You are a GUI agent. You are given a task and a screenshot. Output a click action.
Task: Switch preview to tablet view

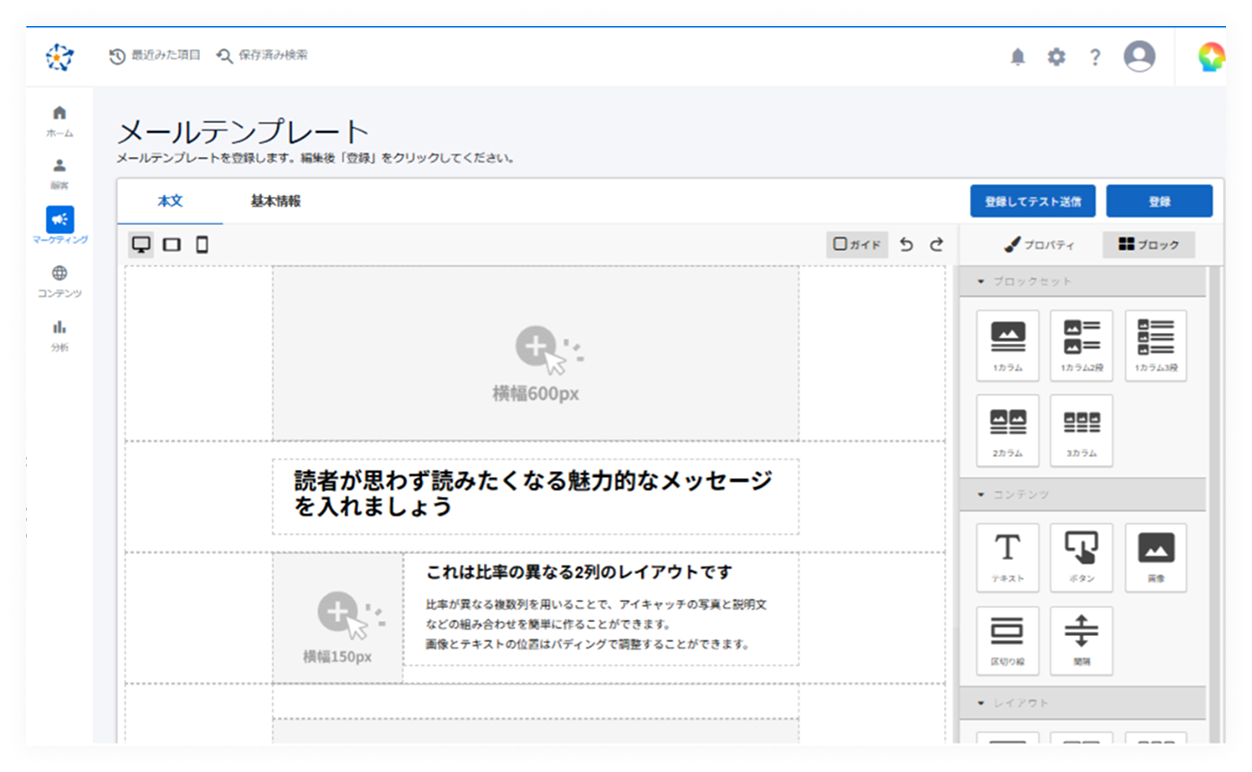click(x=172, y=243)
